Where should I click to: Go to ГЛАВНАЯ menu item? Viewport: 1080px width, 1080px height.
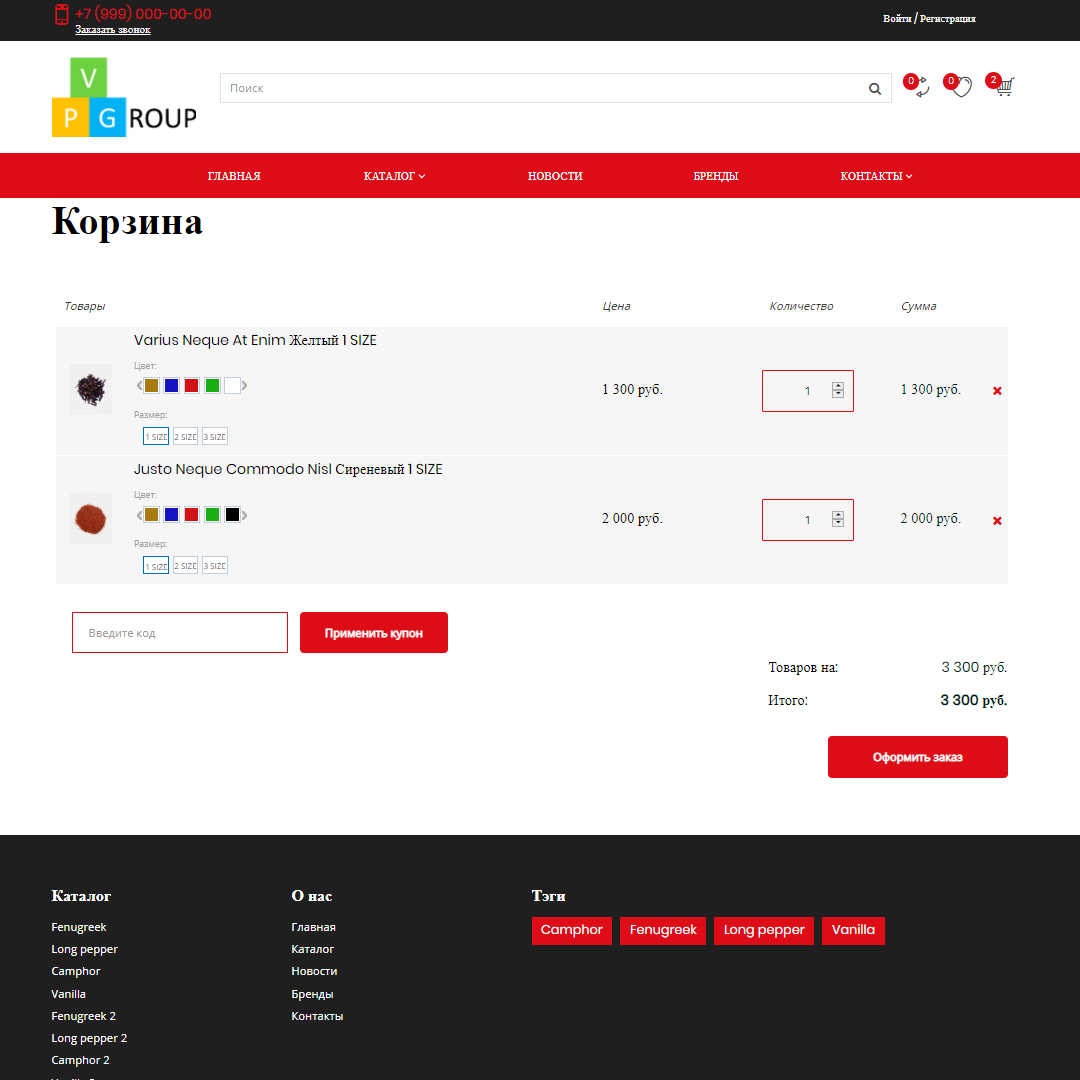[x=233, y=175]
